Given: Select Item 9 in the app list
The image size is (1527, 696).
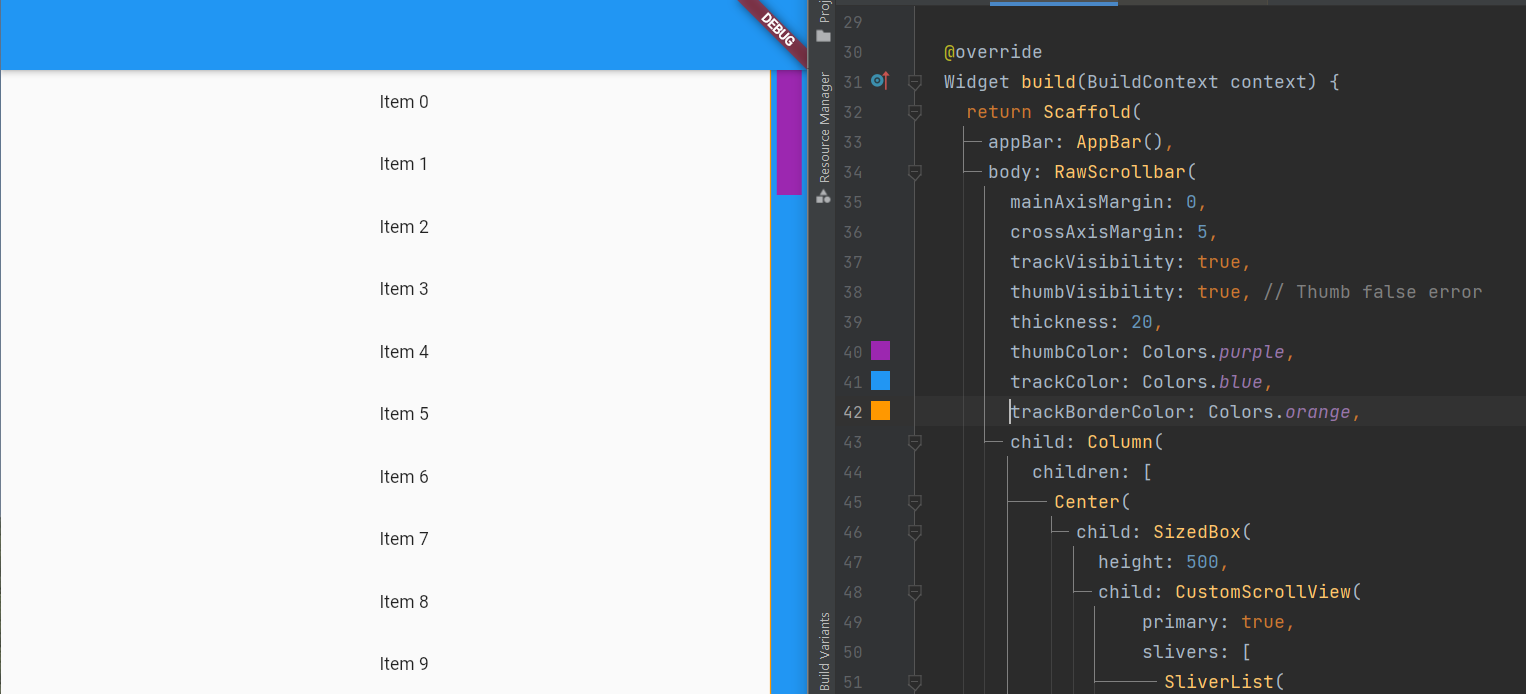Looking at the screenshot, I should coord(404,664).
